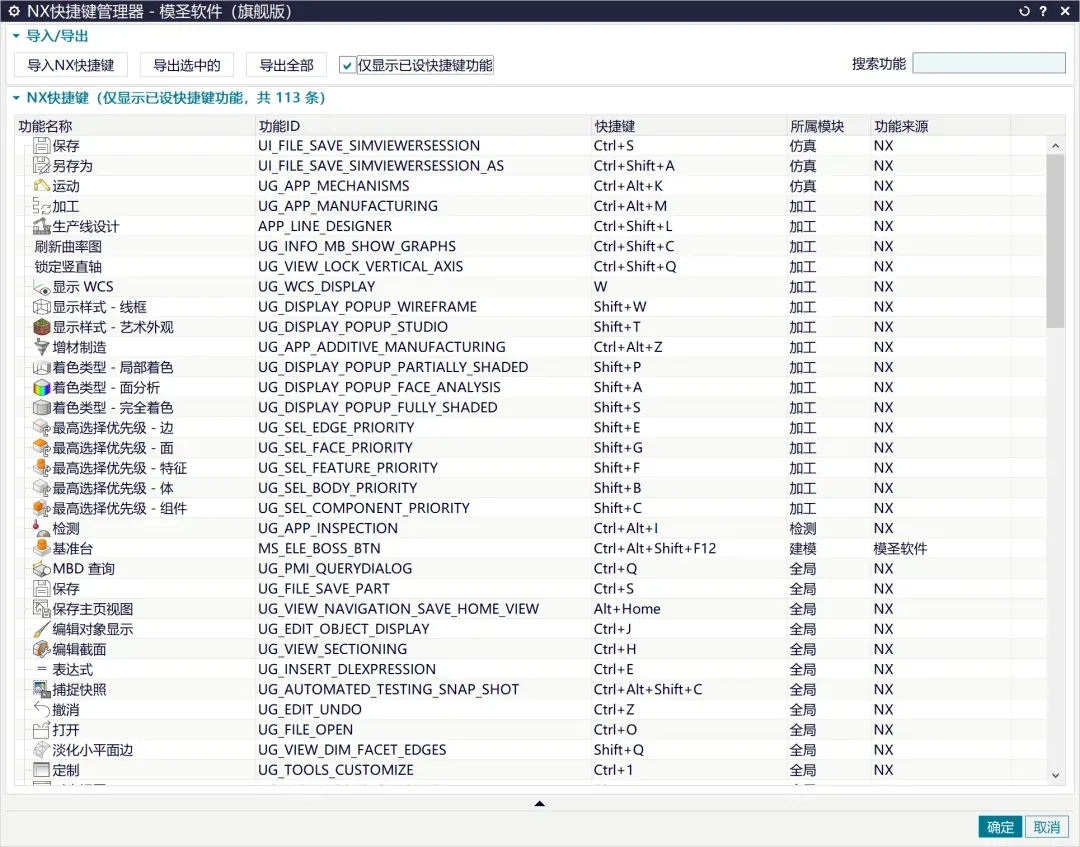Click the 显示样式 - 艺术外观 icon
This screenshot has width=1080, height=847.
click(41, 327)
